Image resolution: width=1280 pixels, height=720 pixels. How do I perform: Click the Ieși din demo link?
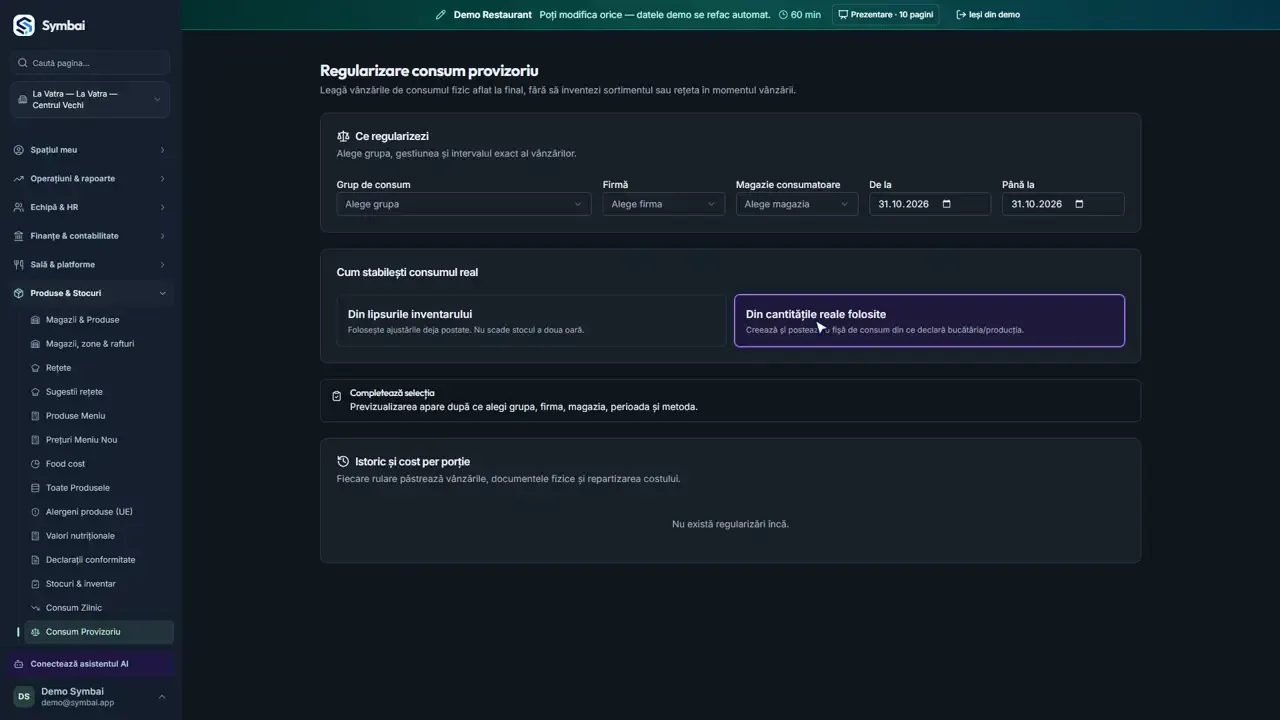988,15
